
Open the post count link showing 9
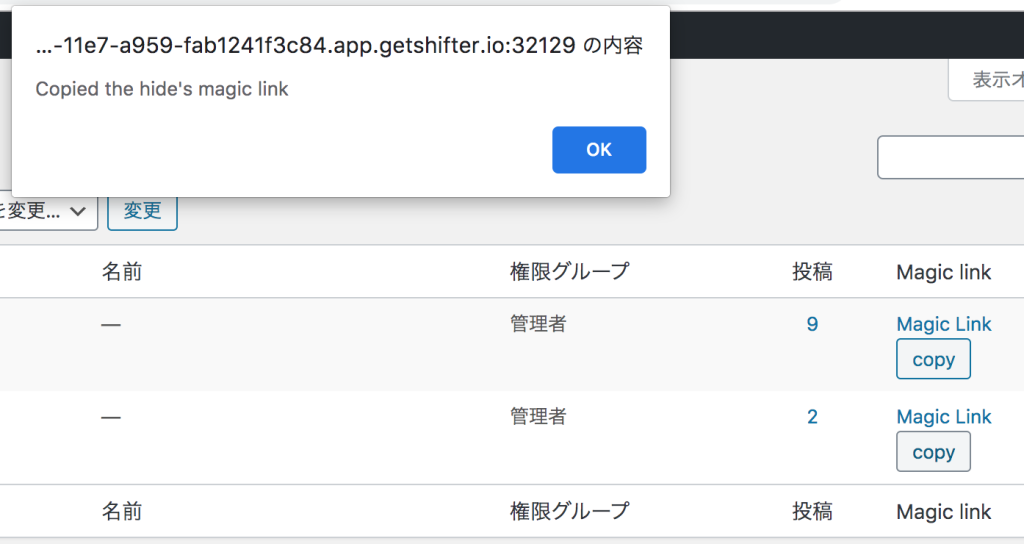[812, 324]
